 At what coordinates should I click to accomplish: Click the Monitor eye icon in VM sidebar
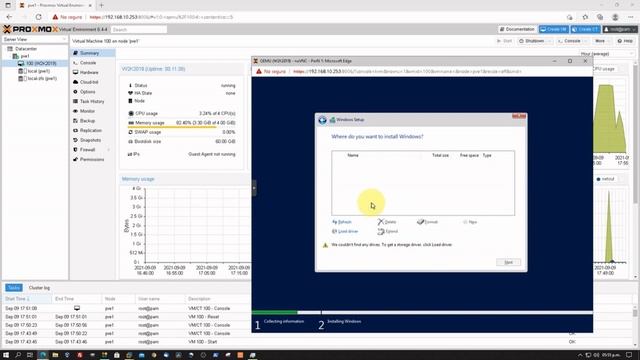click(76, 111)
